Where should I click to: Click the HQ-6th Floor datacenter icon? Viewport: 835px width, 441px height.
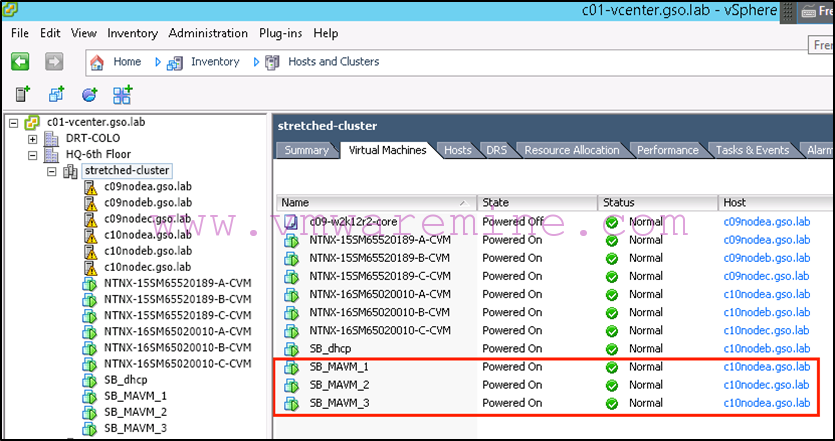pos(51,155)
